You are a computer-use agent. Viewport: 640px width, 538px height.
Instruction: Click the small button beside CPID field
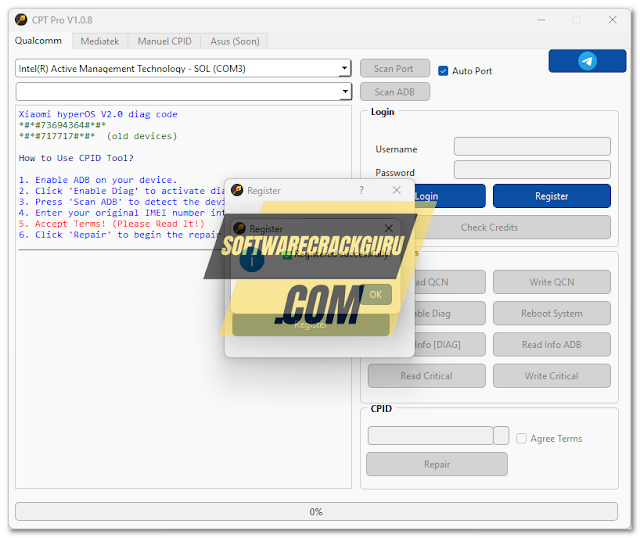[x=501, y=436]
